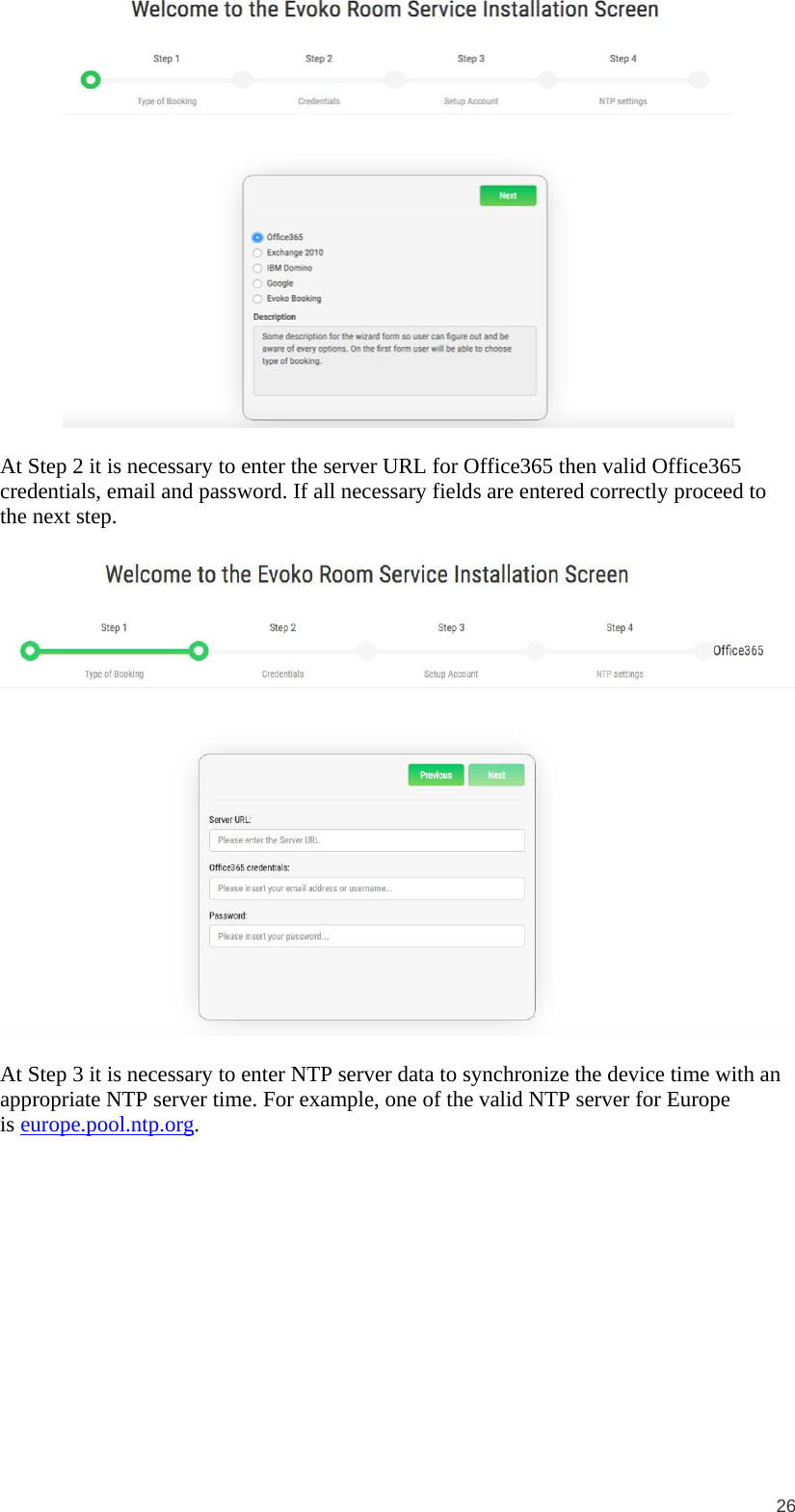Viewport: 795px width, 1512px height.
Task: Click the Step 4 NTP settings node
Action: pos(547,80)
